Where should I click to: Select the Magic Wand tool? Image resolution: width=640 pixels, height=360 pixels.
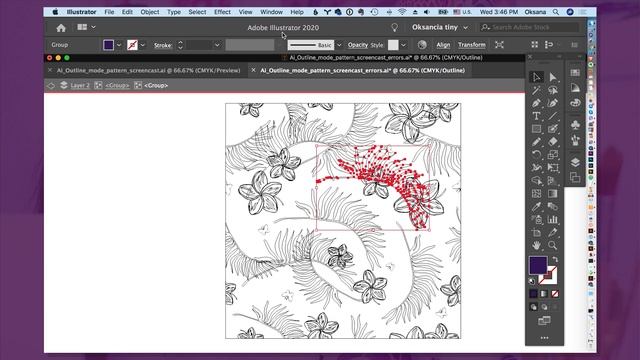point(536,90)
